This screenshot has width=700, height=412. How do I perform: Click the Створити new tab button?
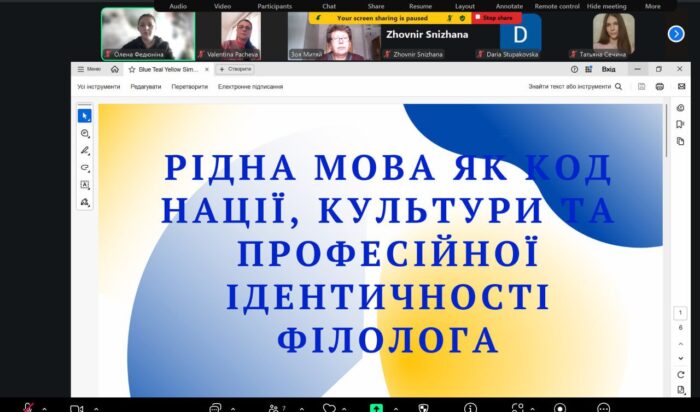[236, 69]
